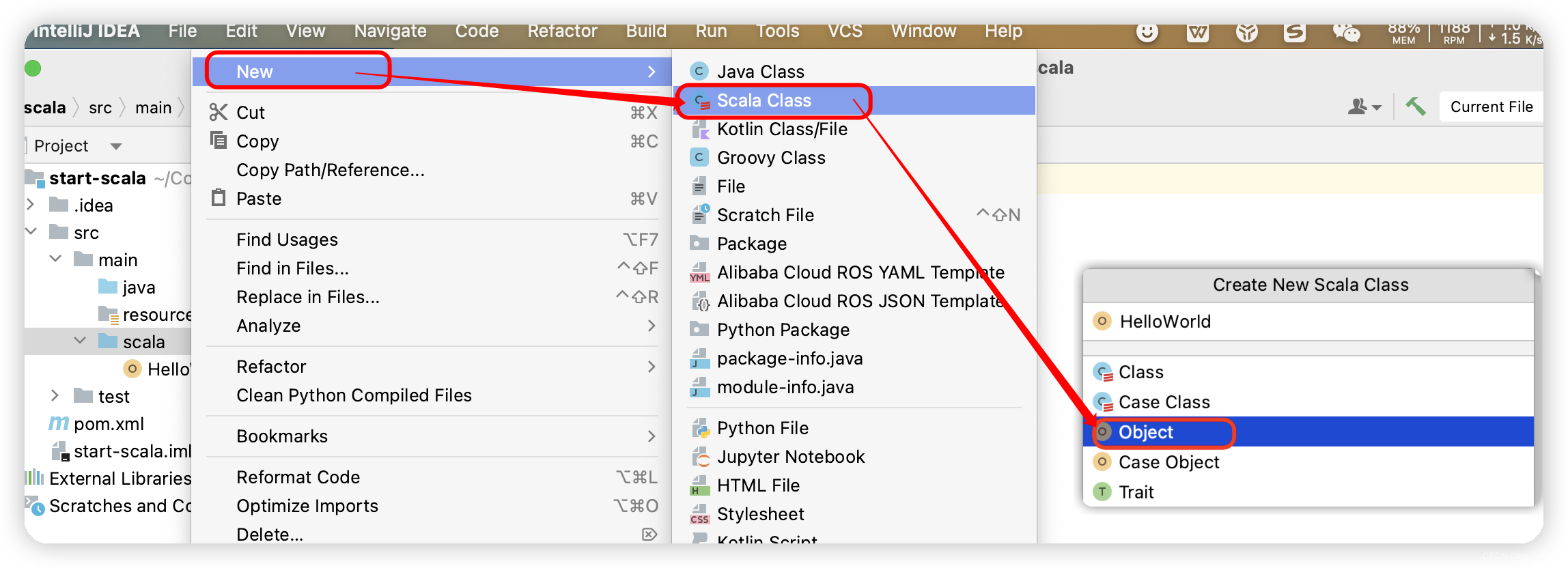Viewport: 1568px width, 568px height.
Task: Open the VCS menu in menu bar
Action: [x=845, y=31]
